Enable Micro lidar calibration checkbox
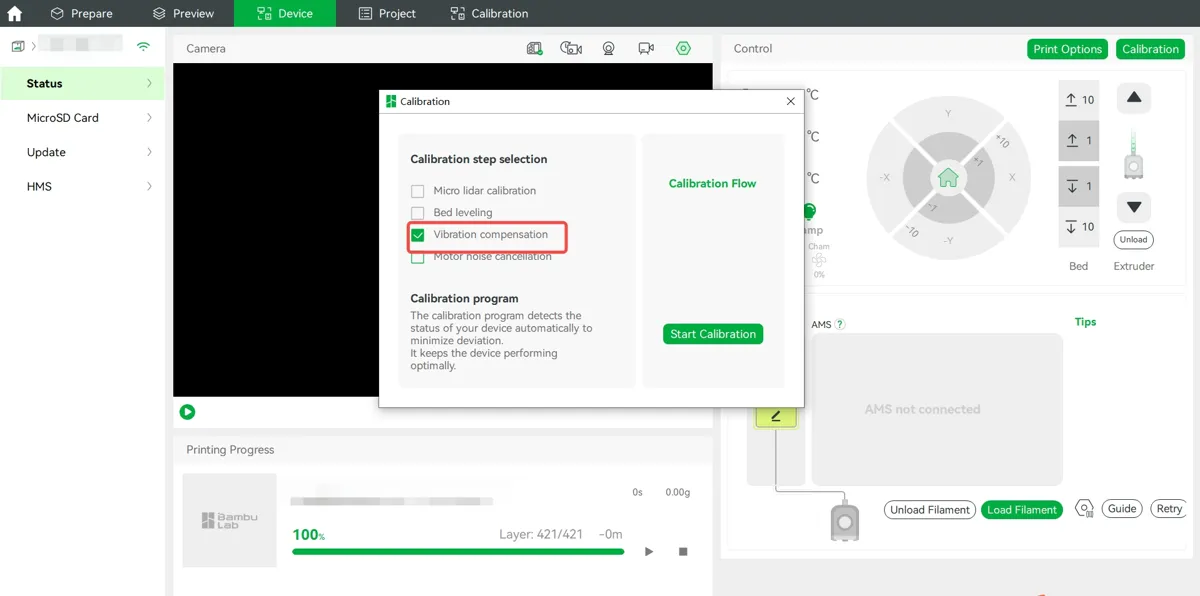 418,191
